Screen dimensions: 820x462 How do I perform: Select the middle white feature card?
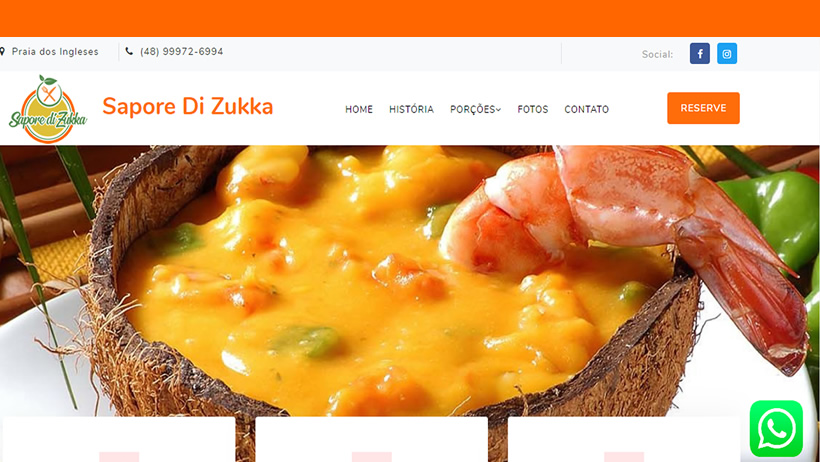tap(371, 440)
